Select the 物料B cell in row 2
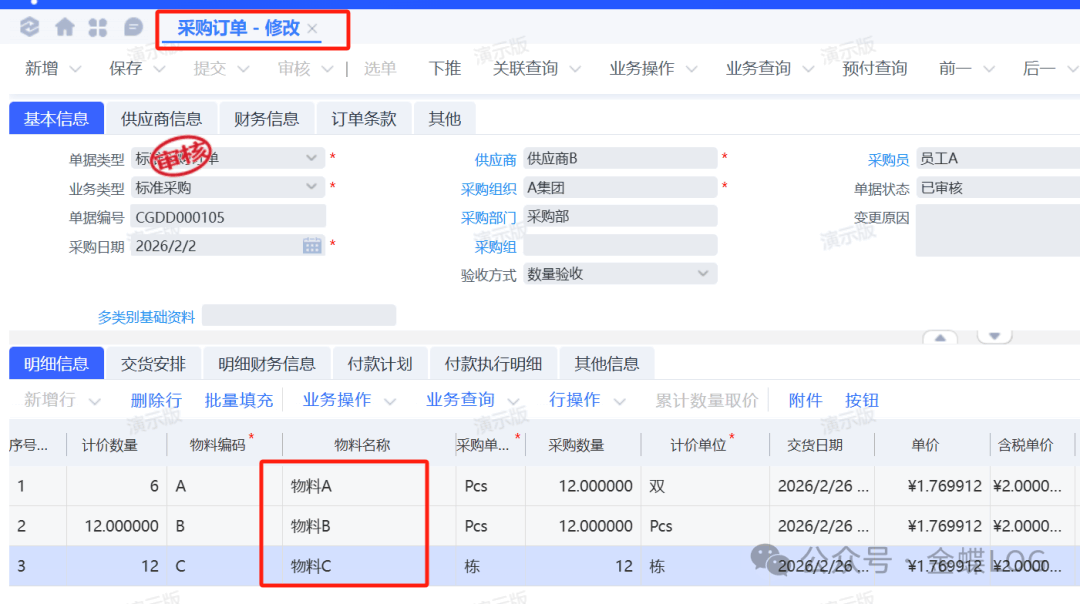The height and width of the screenshot is (604, 1080). click(x=344, y=526)
